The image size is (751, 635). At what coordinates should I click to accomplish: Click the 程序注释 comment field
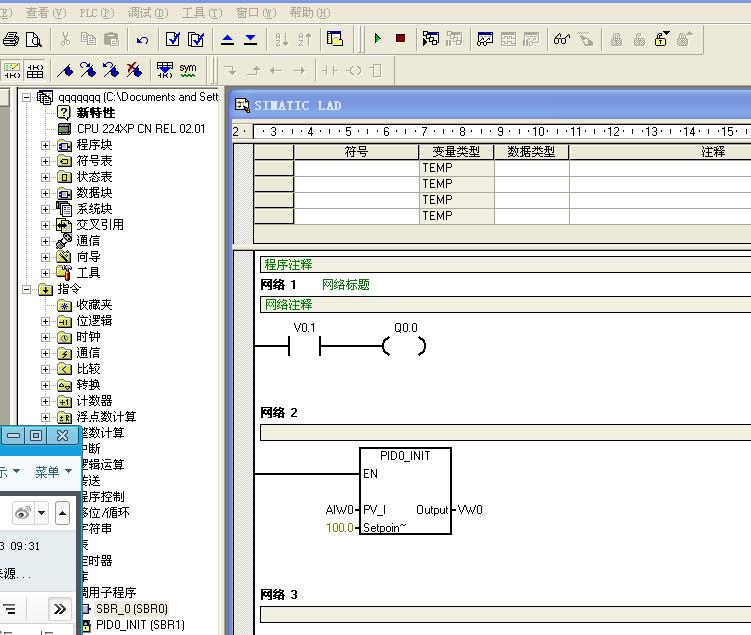505,265
